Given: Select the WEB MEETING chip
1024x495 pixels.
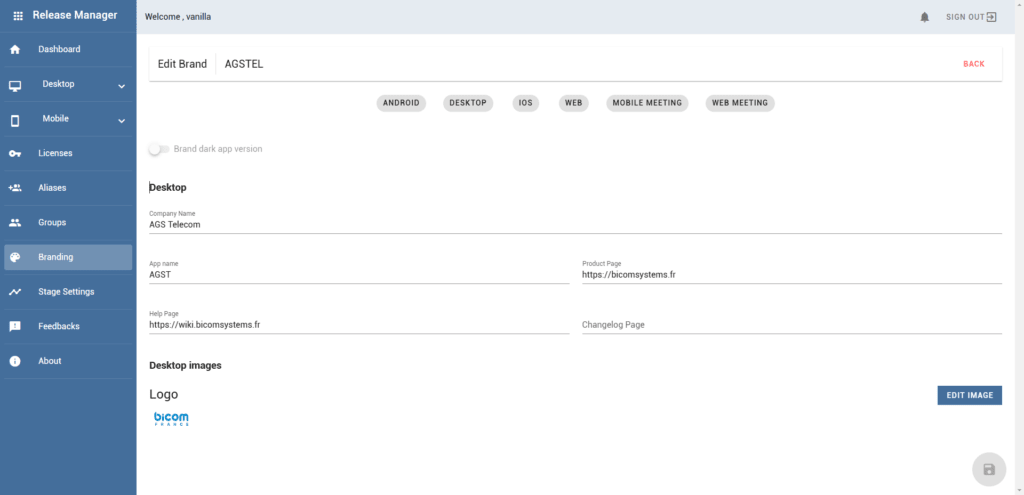Looking at the screenshot, I should pos(740,103).
